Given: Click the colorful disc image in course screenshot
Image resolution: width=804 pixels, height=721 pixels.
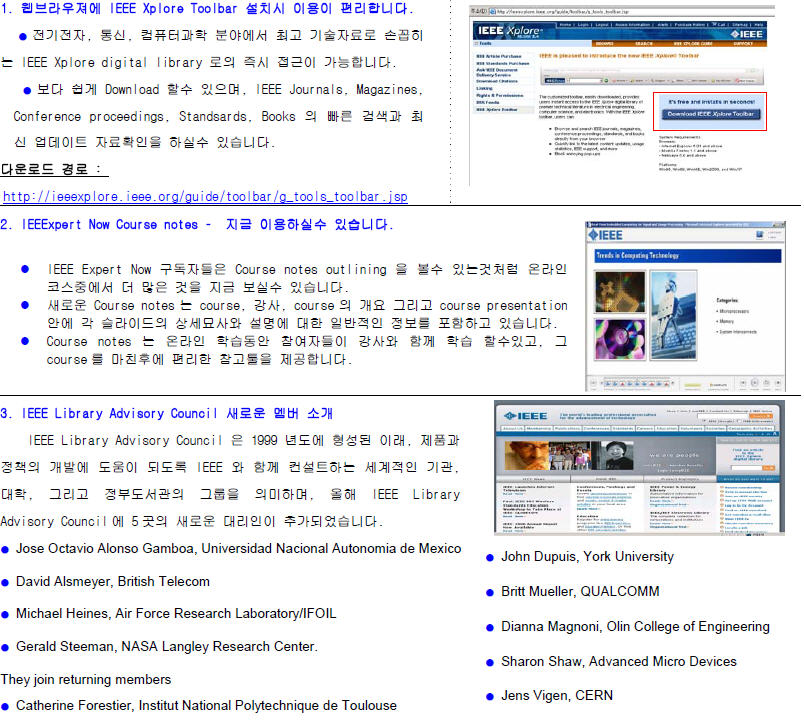Looking at the screenshot, I should click(620, 339).
